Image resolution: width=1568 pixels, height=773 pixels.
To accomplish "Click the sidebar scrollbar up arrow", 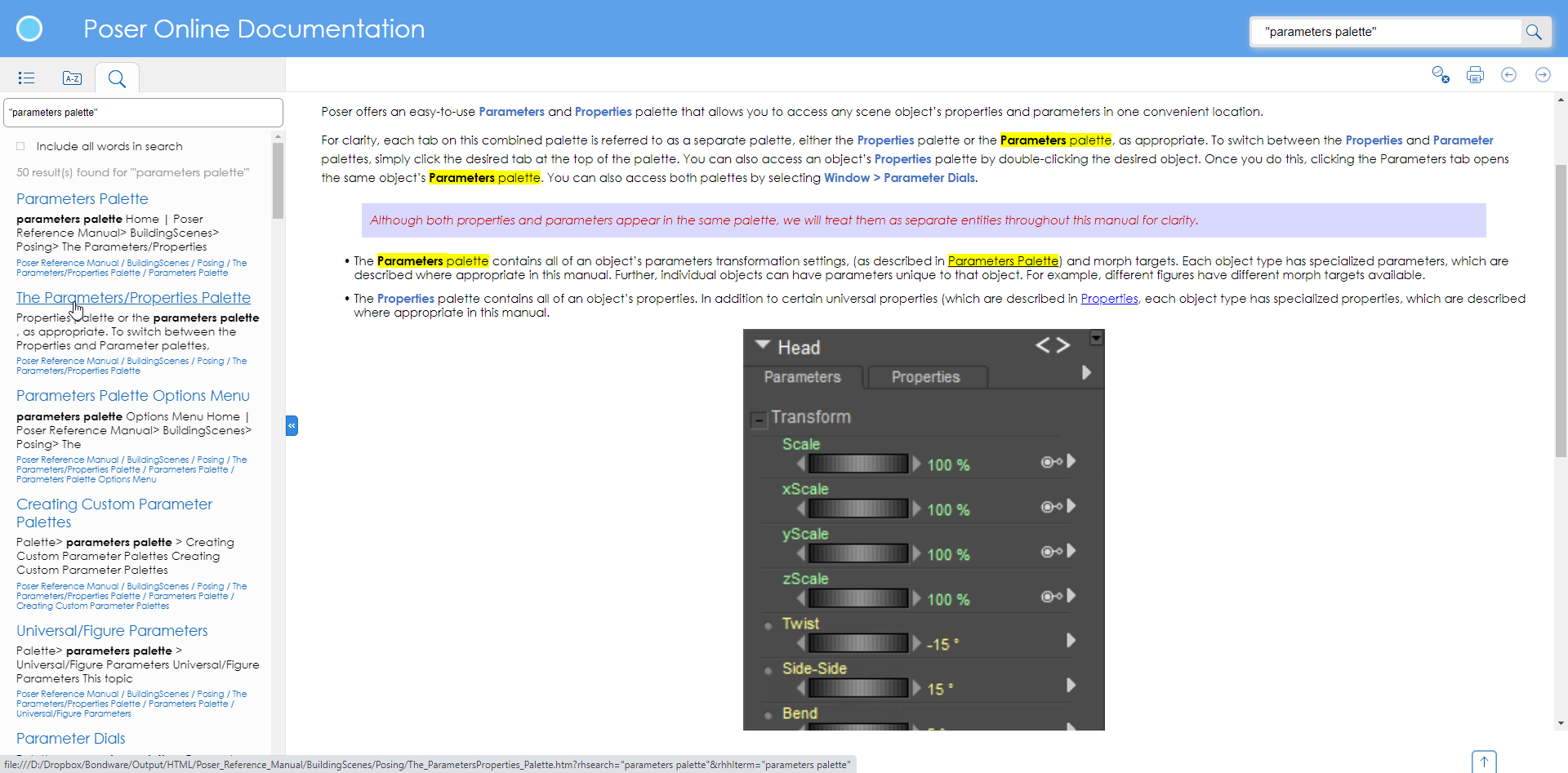I will [278, 136].
